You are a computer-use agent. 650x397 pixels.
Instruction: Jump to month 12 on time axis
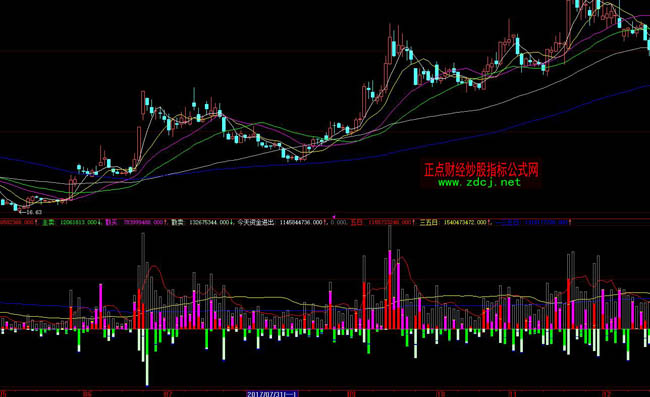pos(606,394)
